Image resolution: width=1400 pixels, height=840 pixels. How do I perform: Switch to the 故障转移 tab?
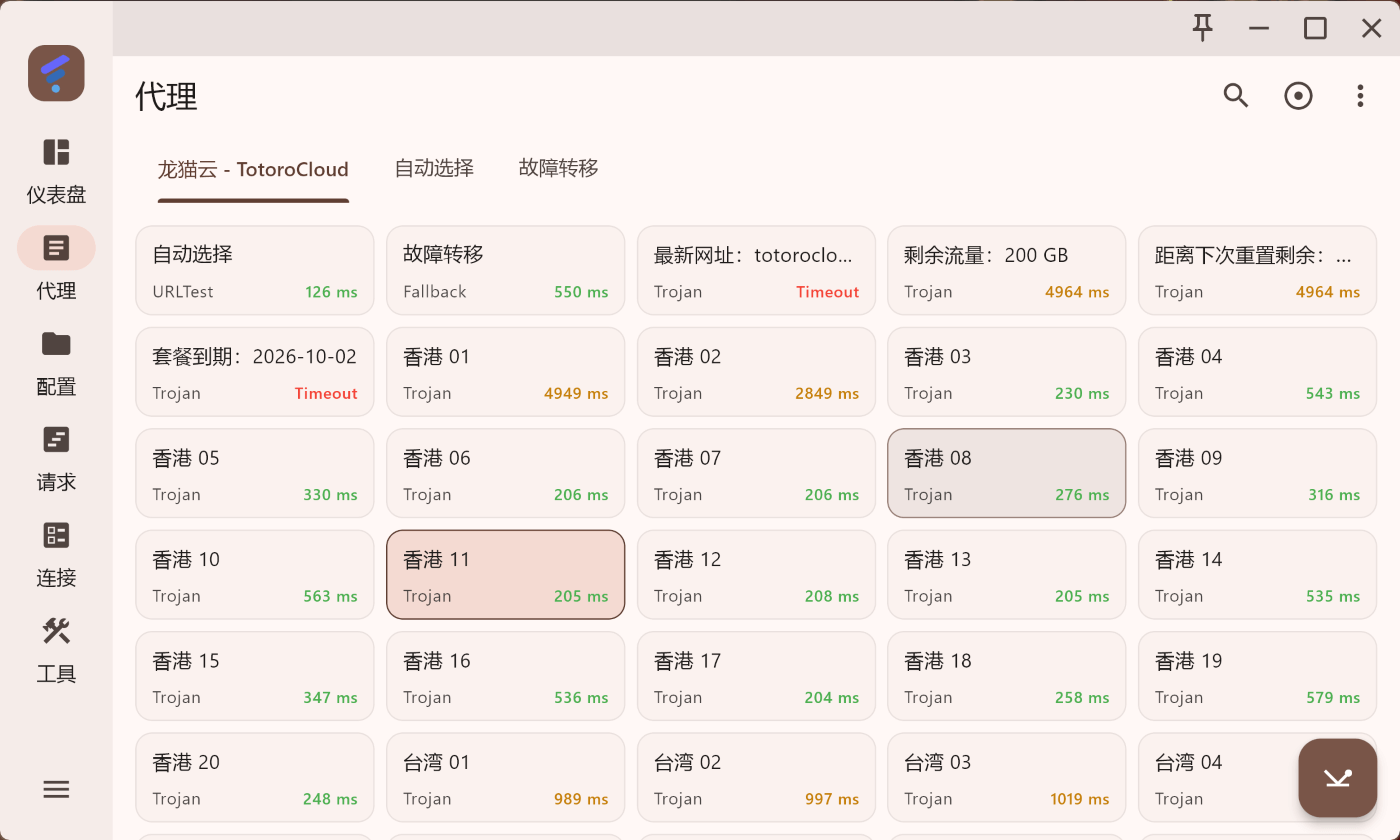(558, 168)
